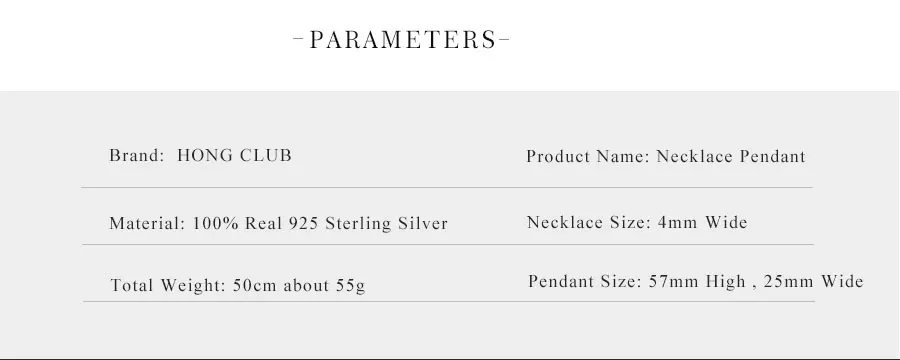The image size is (900, 360).
Task: Click the dash before PARAMETERS
Action: [299, 40]
